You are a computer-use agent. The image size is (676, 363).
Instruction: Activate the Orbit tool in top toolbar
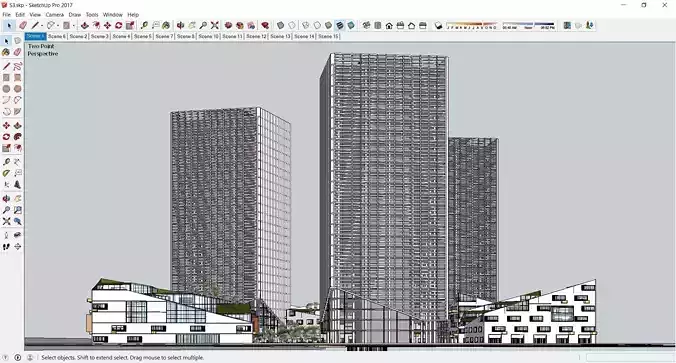tap(180, 25)
